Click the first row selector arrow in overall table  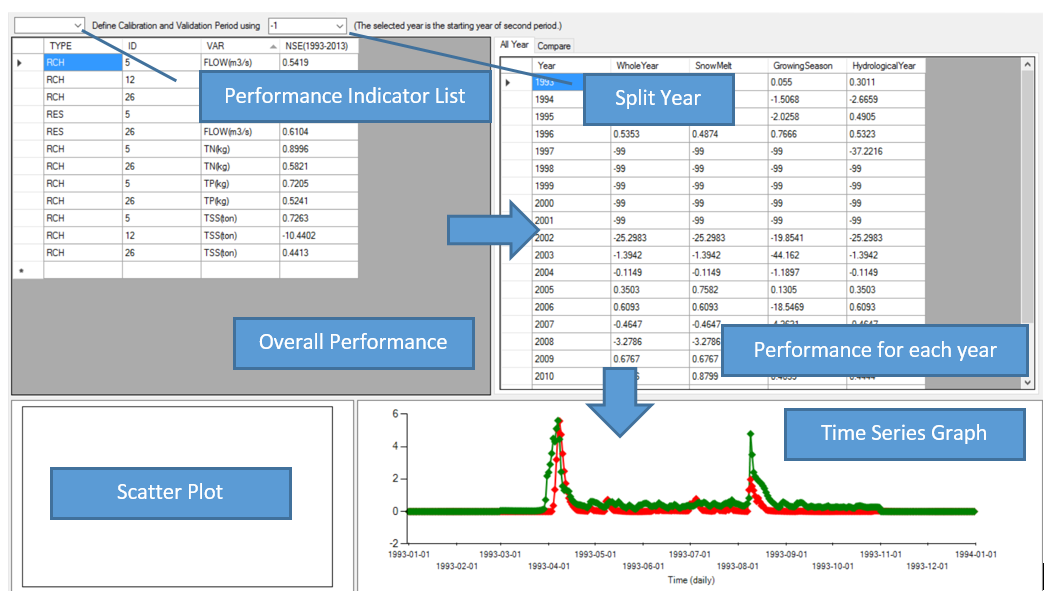pyautogui.click(x=27, y=62)
